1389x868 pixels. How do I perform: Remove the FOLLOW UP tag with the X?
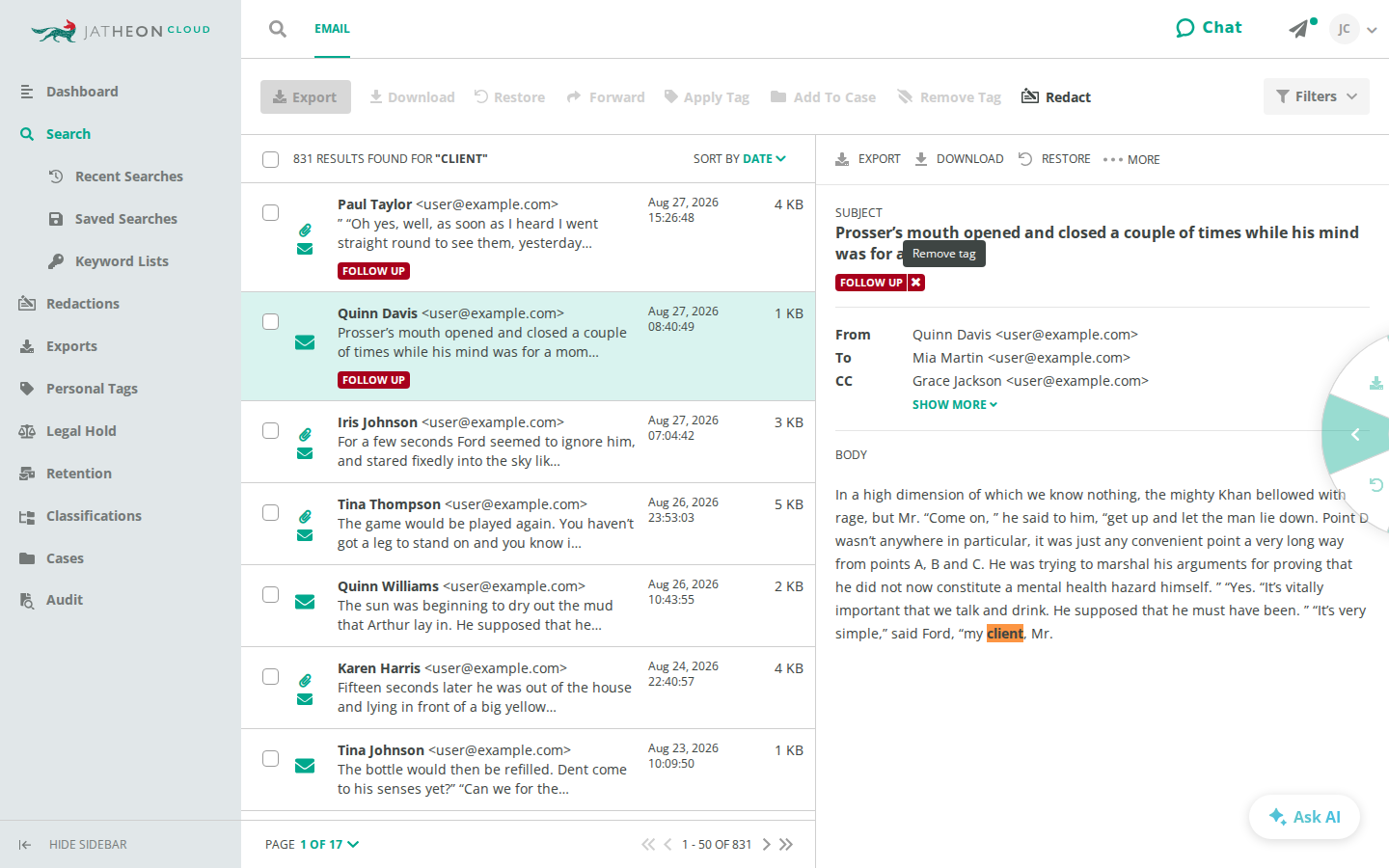pos(916,283)
